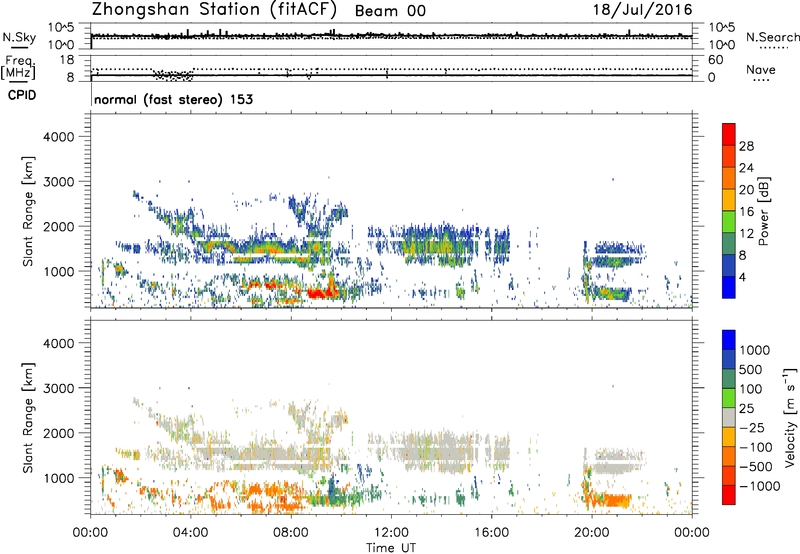Click the "Slant Range [km]" label of the power panel

coord(28,211)
